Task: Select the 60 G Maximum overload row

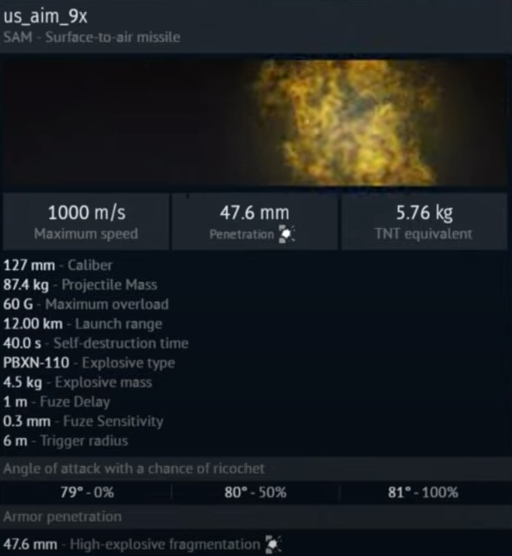Action: (x=86, y=304)
